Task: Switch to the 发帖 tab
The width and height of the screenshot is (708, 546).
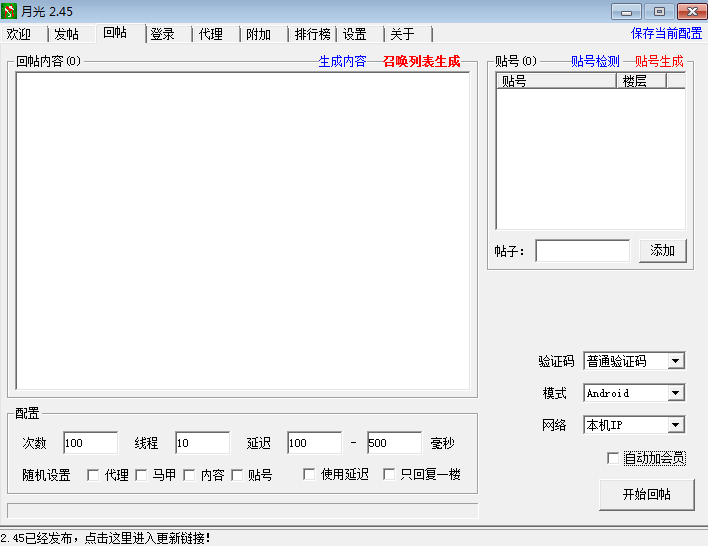Action: click(66, 34)
